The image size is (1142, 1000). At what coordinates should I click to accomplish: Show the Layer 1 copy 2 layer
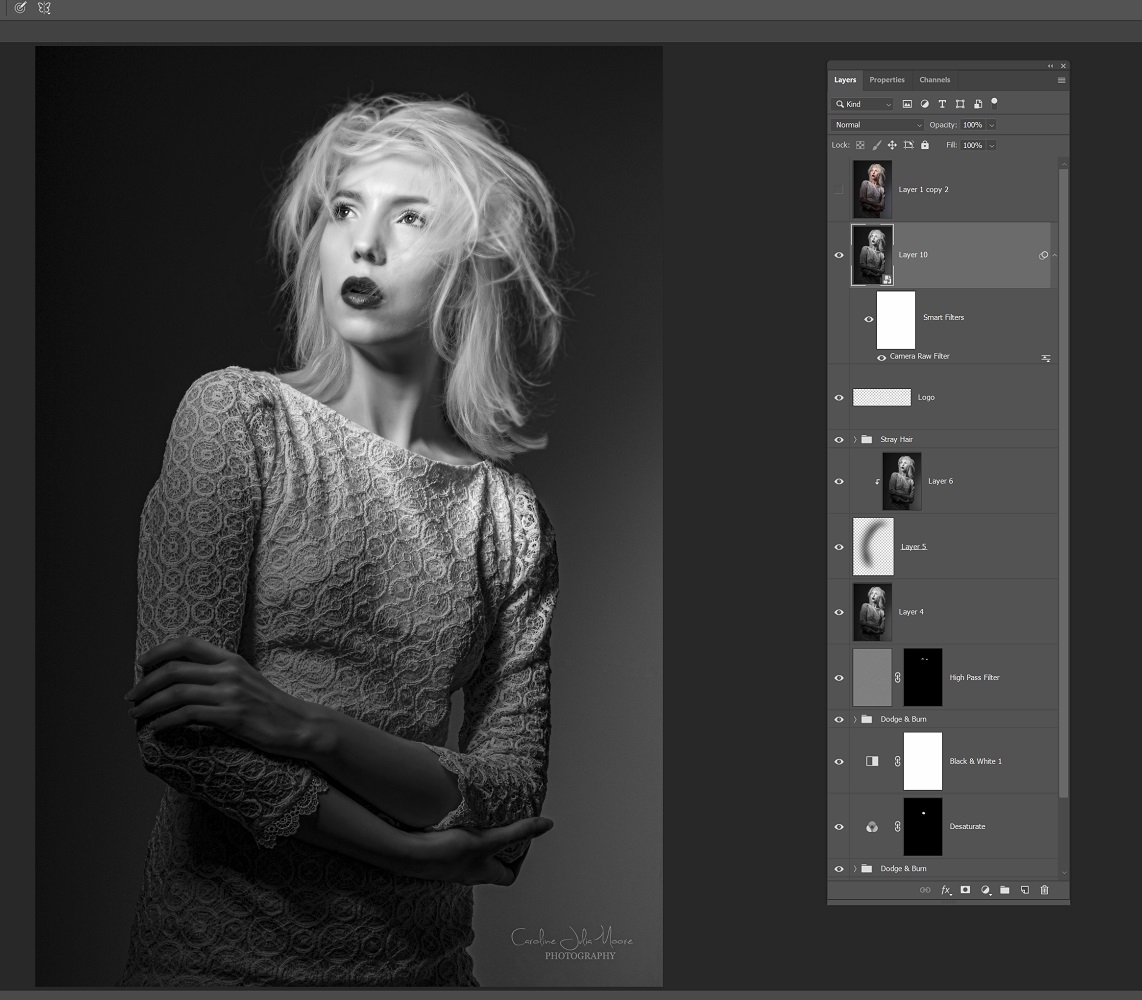pos(839,189)
